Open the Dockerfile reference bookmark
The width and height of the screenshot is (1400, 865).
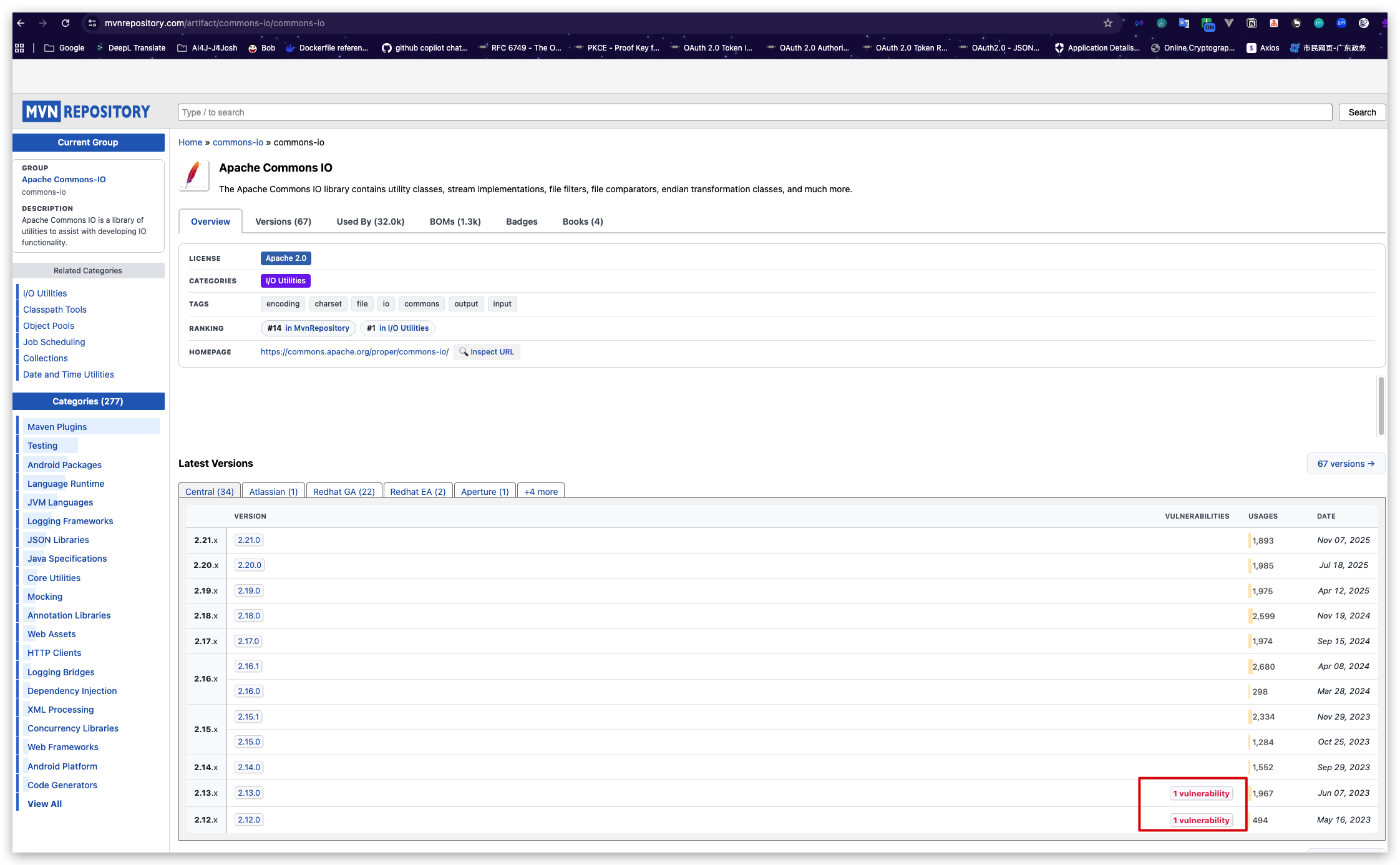click(x=326, y=48)
